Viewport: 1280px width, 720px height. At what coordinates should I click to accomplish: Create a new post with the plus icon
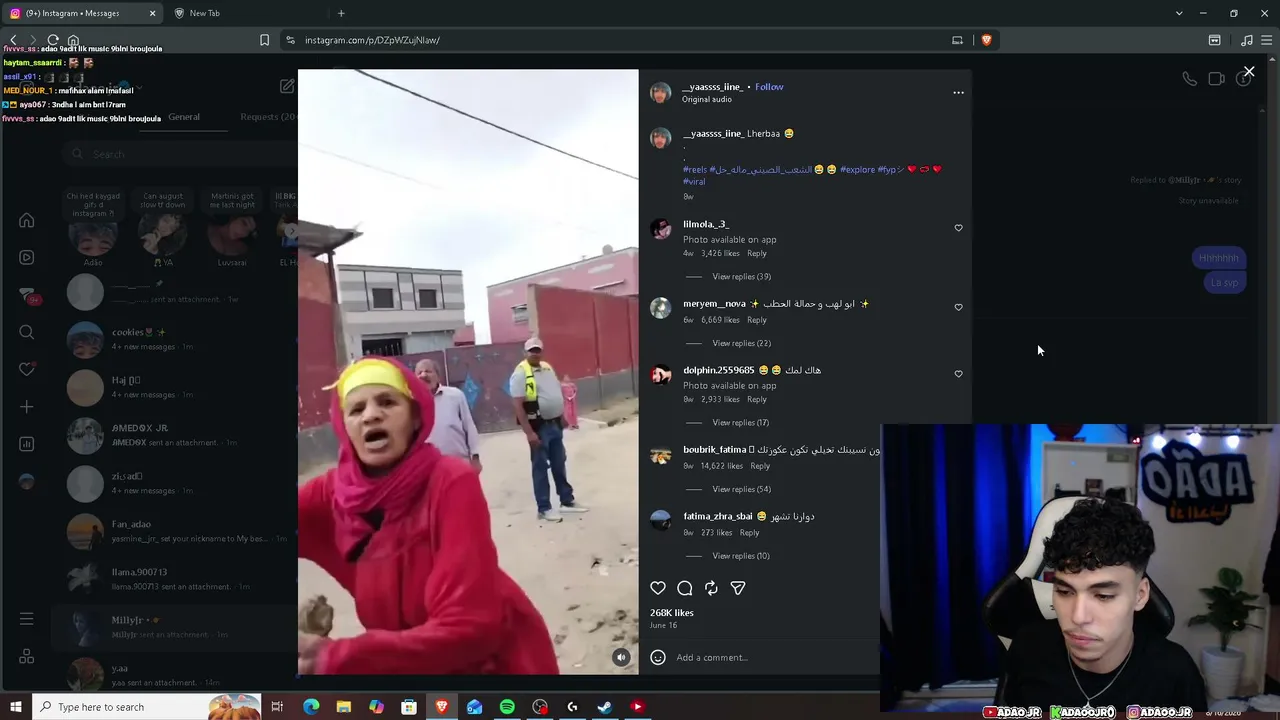click(x=27, y=407)
